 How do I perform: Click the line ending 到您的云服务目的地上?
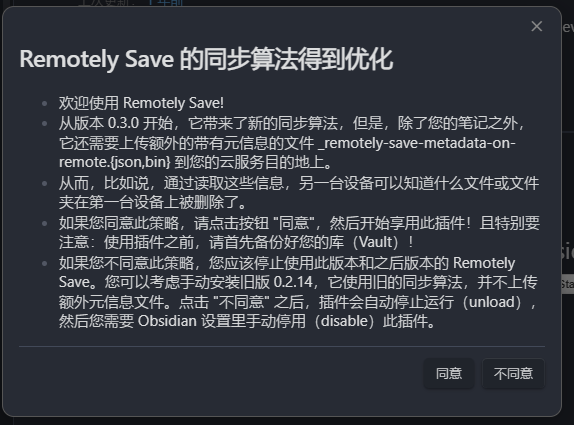[195, 162]
